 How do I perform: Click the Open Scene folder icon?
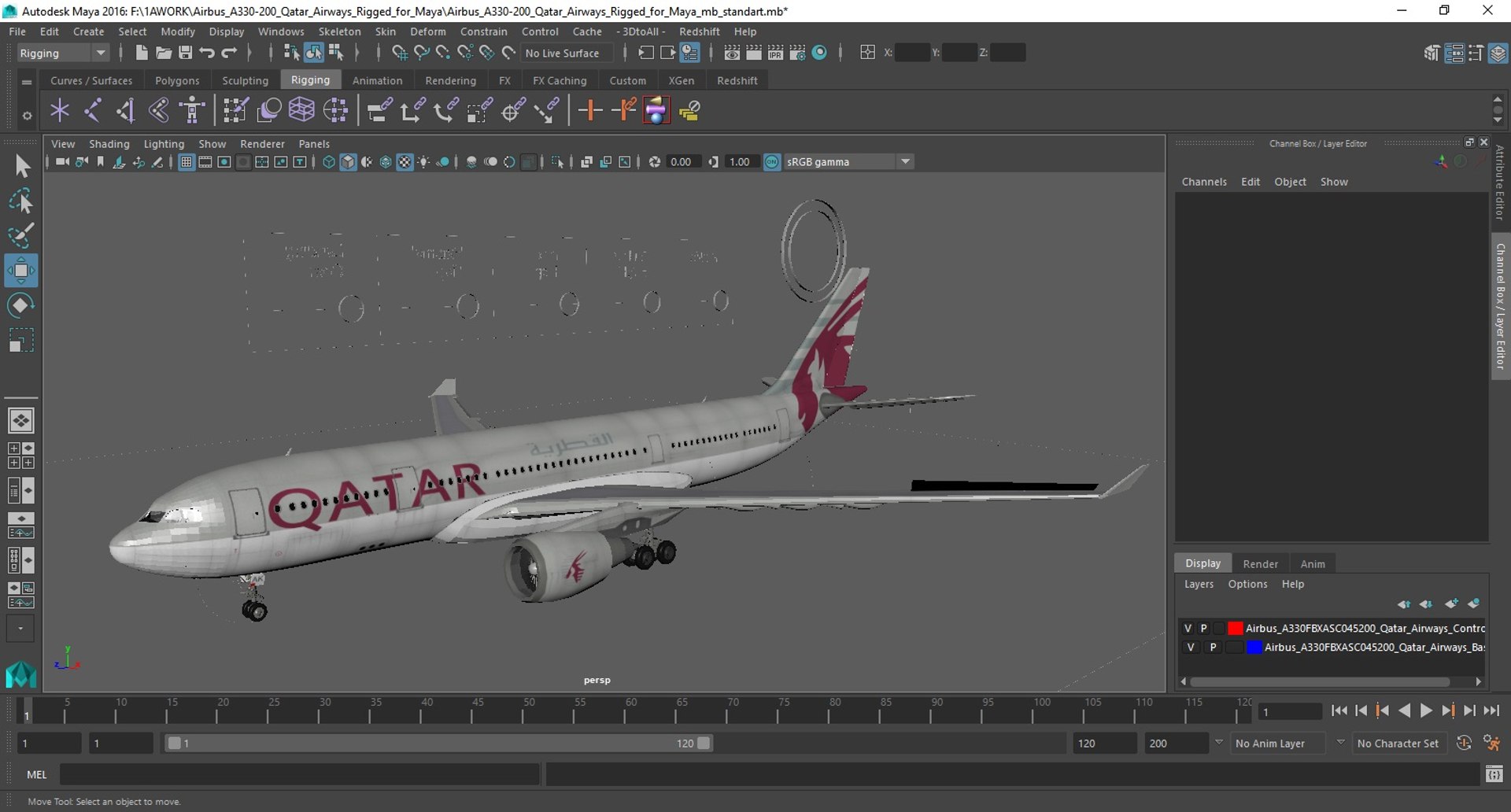click(x=163, y=53)
